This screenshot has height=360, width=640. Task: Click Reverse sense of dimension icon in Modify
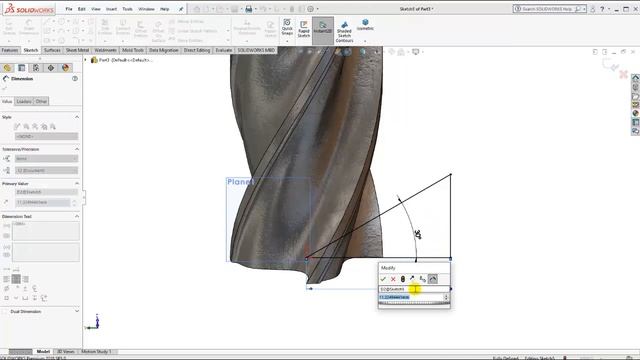coord(412,279)
